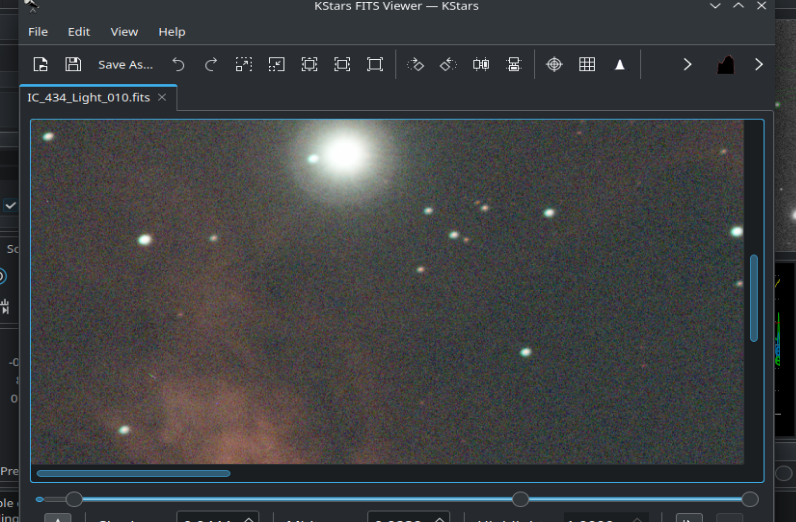
Task: Expand the rightmost toolbar overflow chevron
Action: click(x=759, y=64)
